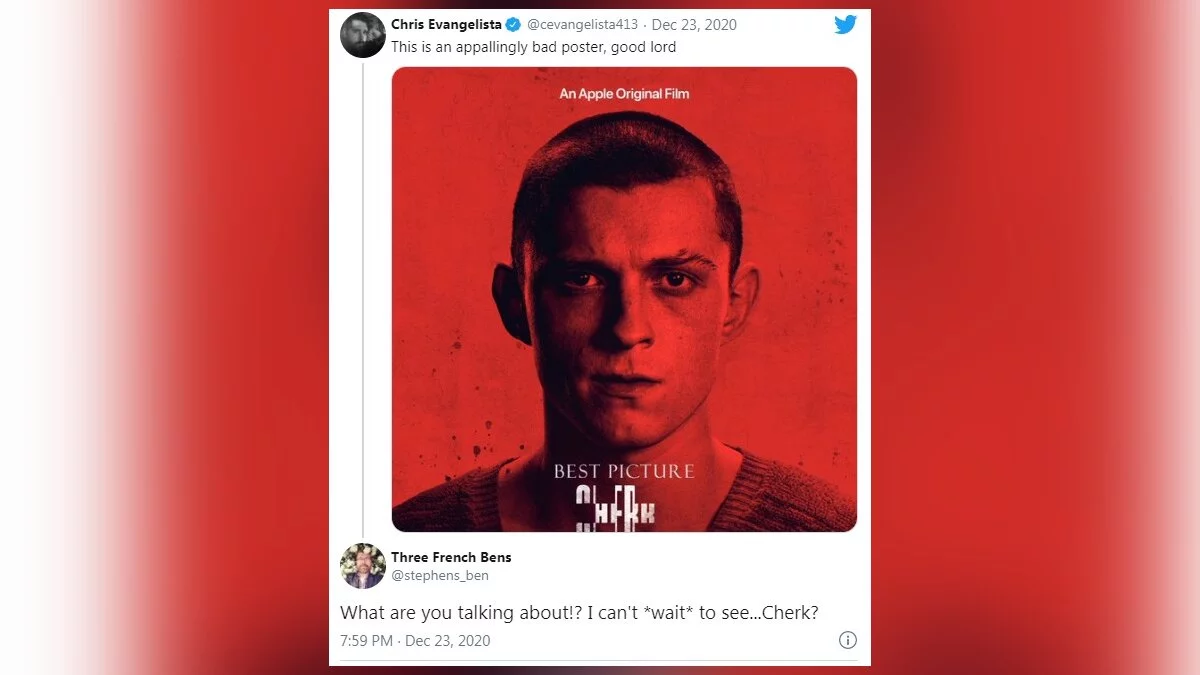Screen dimensions: 1200x675
Task: Open Three French Bens' profile avatar
Action: tap(362, 566)
